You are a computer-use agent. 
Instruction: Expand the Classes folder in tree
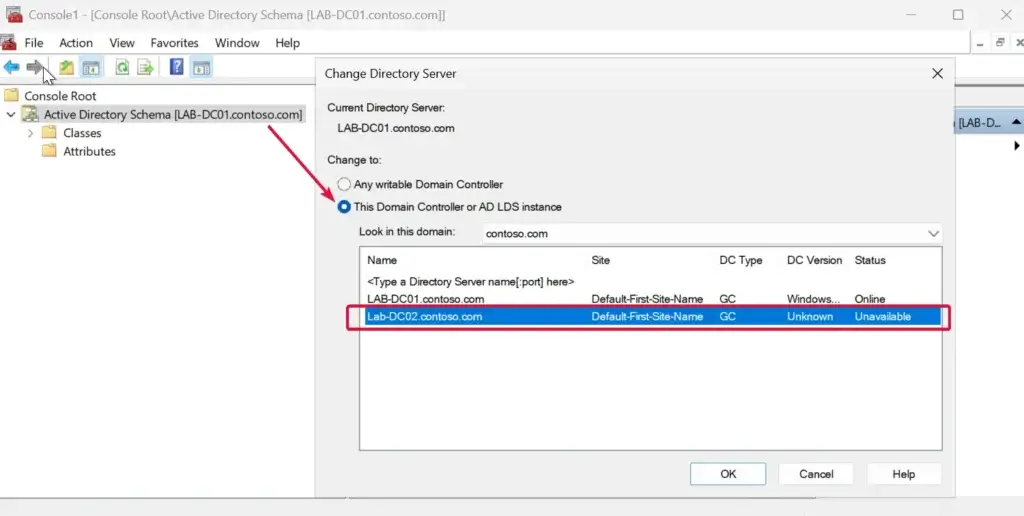(31, 133)
